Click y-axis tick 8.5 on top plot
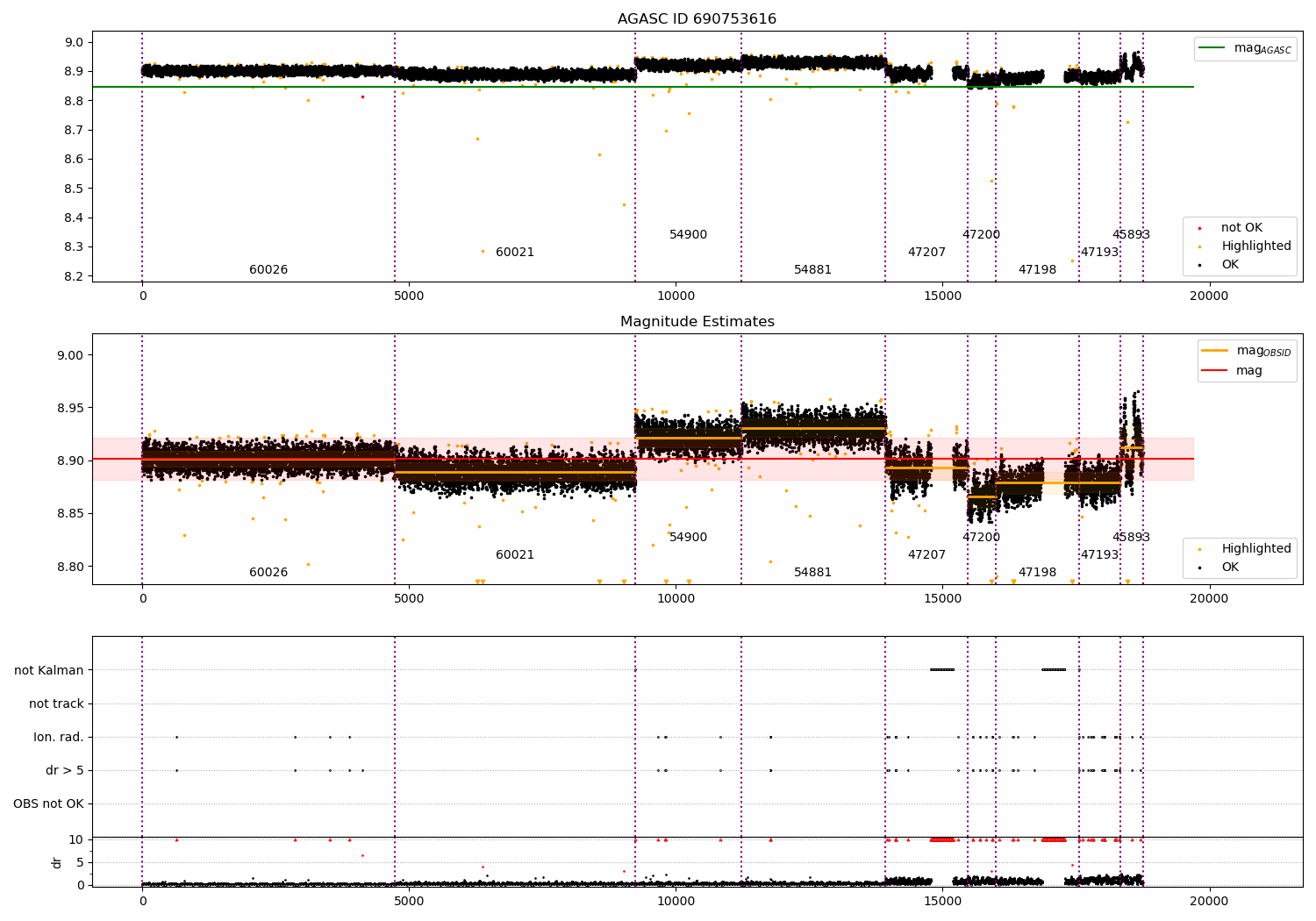Image resolution: width=1316 pixels, height=921 pixels. tap(75, 189)
